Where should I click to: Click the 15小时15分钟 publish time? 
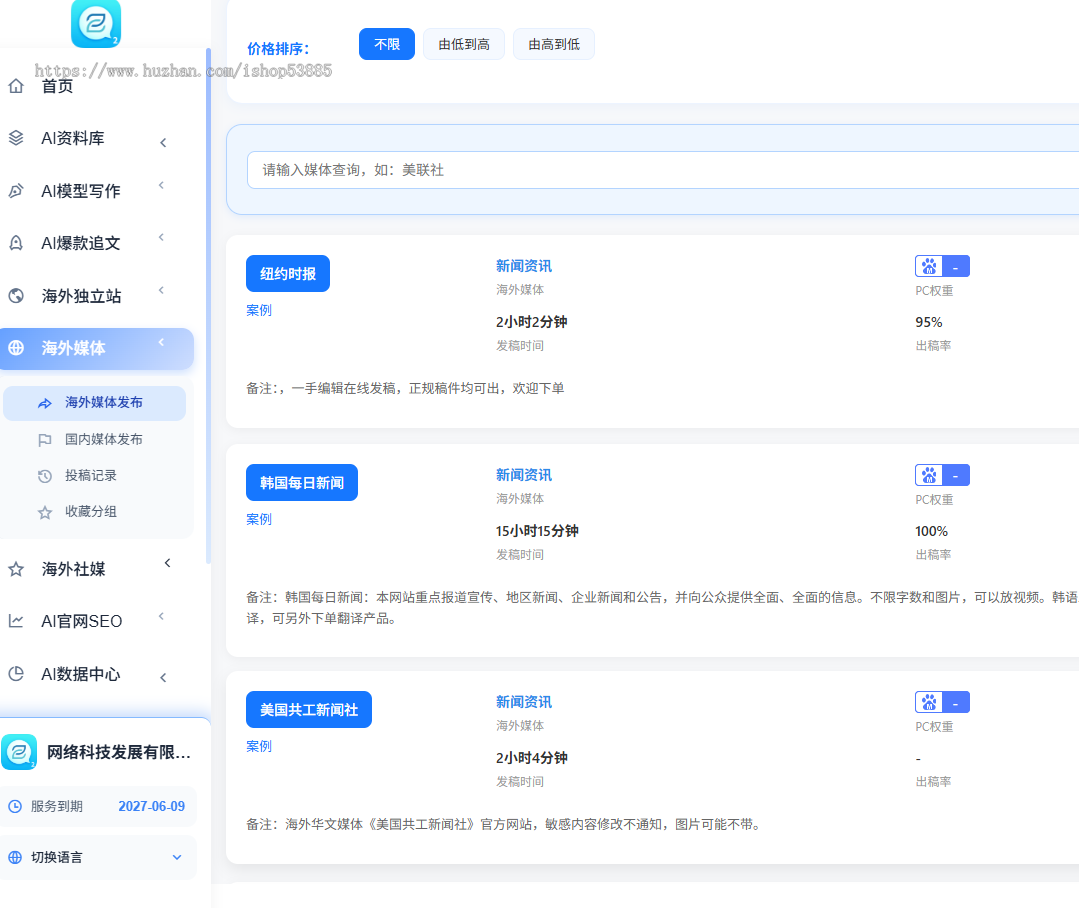point(537,531)
